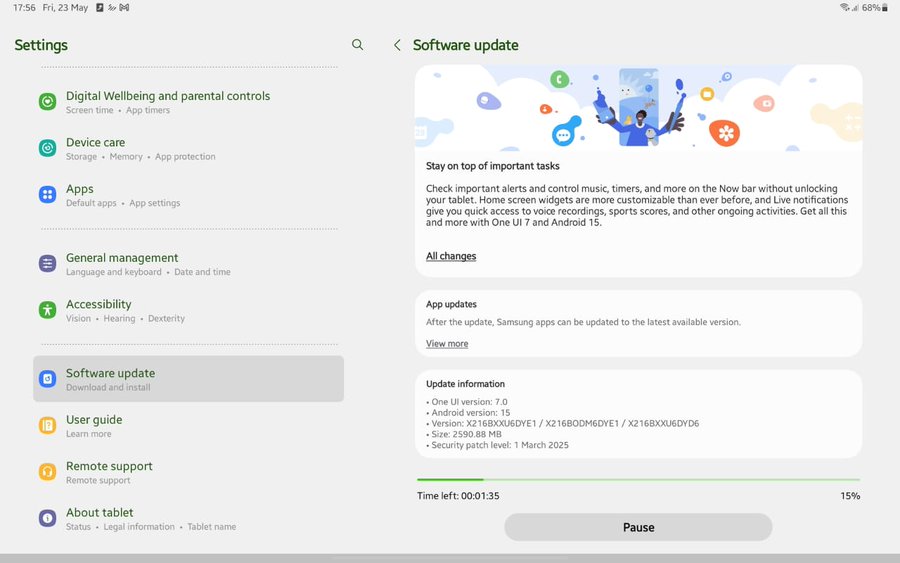
Task: Open the Device care settings entry
Action: coord(188,148)
